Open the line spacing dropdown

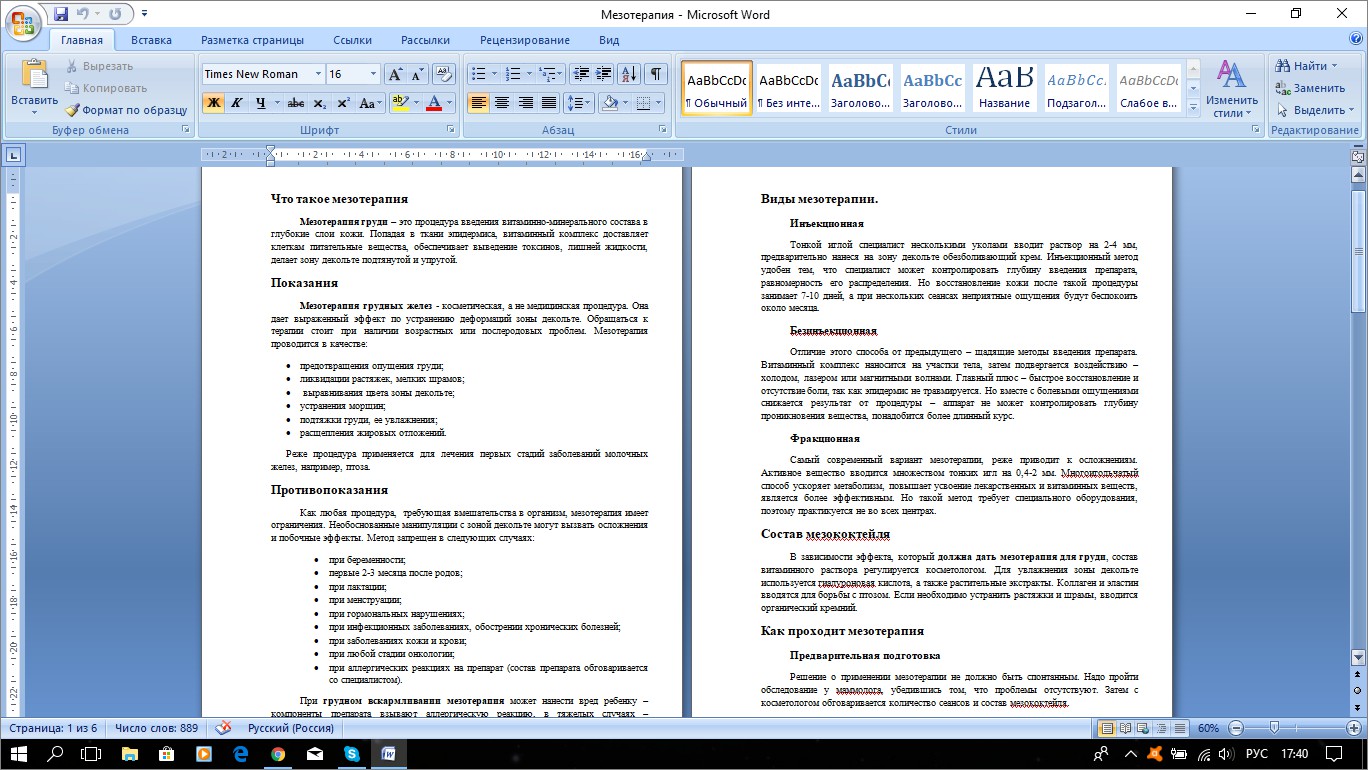click(x=579, y=102)
